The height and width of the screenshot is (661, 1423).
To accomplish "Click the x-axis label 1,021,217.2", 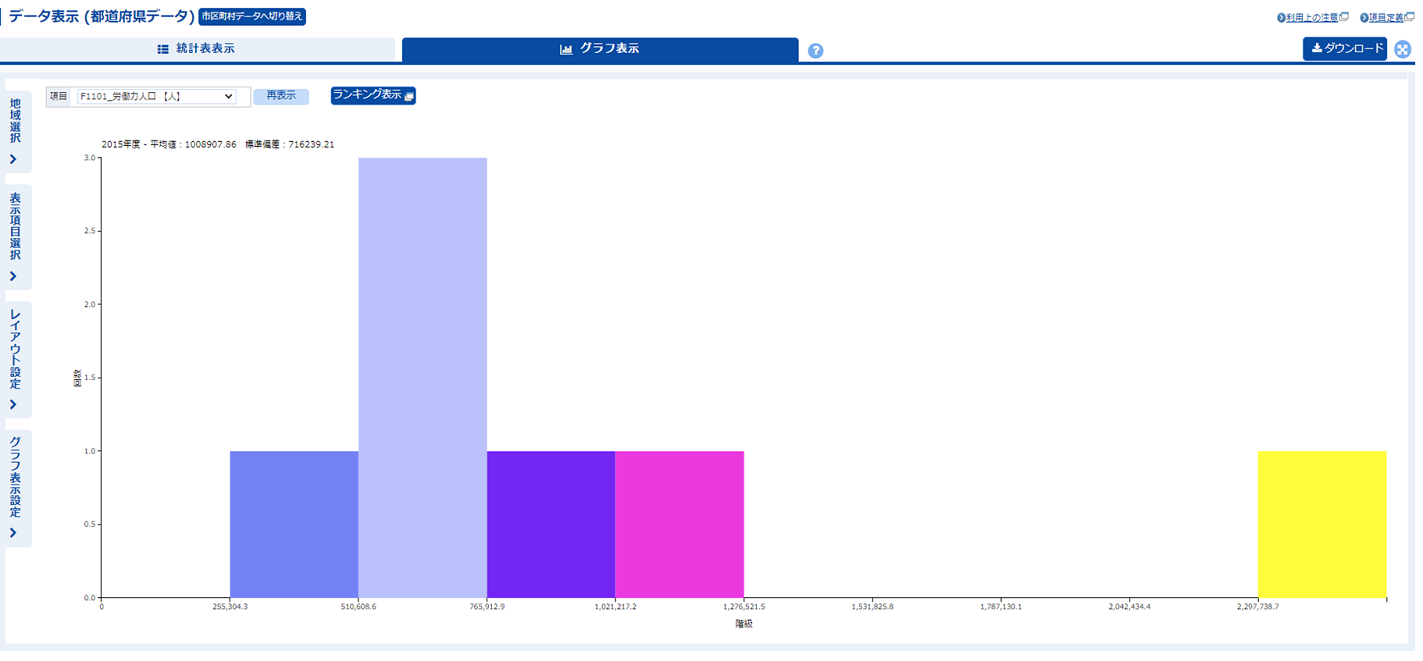I will coord(615,607).
